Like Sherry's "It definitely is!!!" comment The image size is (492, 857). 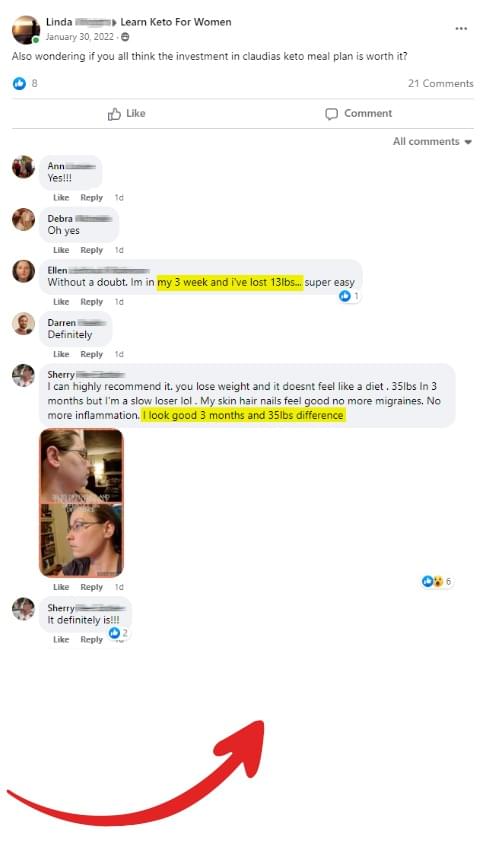[61, 639]
